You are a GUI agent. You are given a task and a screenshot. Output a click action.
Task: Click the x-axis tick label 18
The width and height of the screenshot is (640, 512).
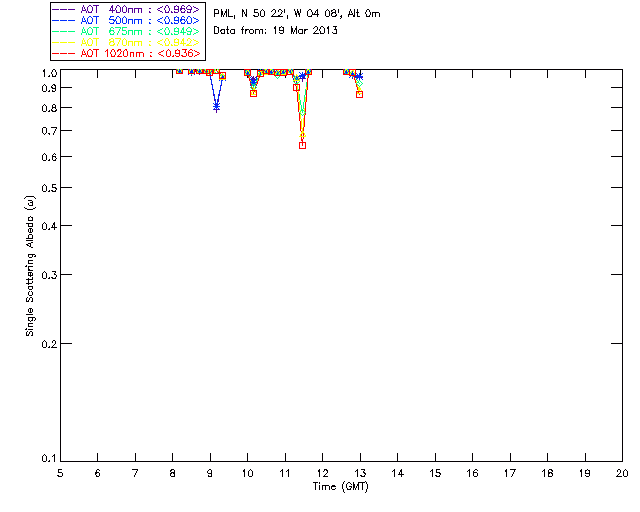coord(547,473)
